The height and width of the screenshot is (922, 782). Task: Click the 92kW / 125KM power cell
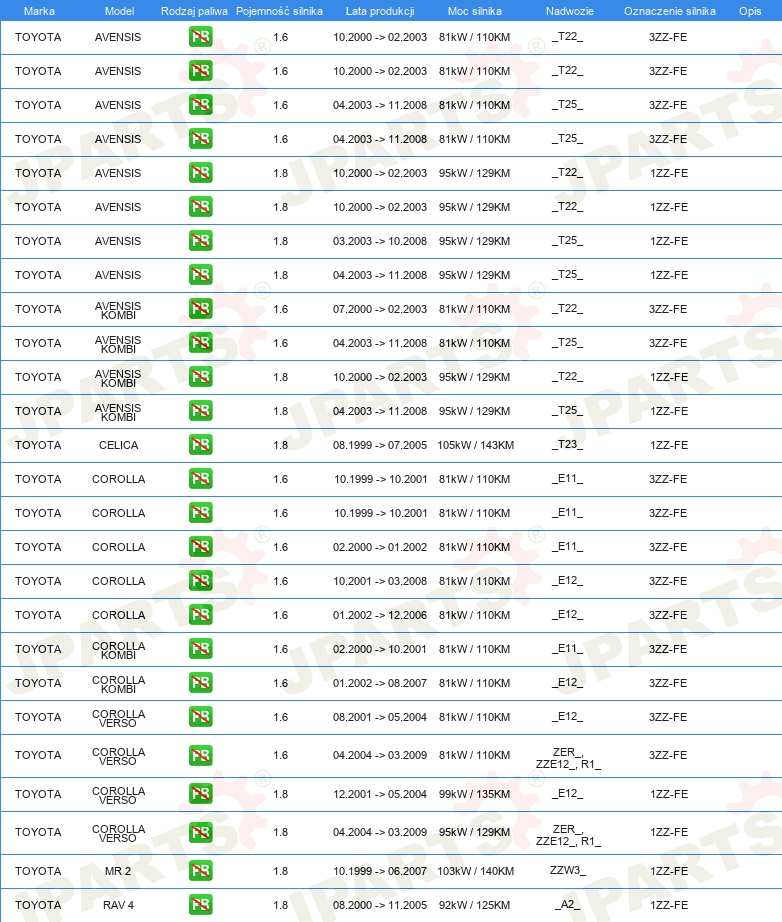coord(474,905)
